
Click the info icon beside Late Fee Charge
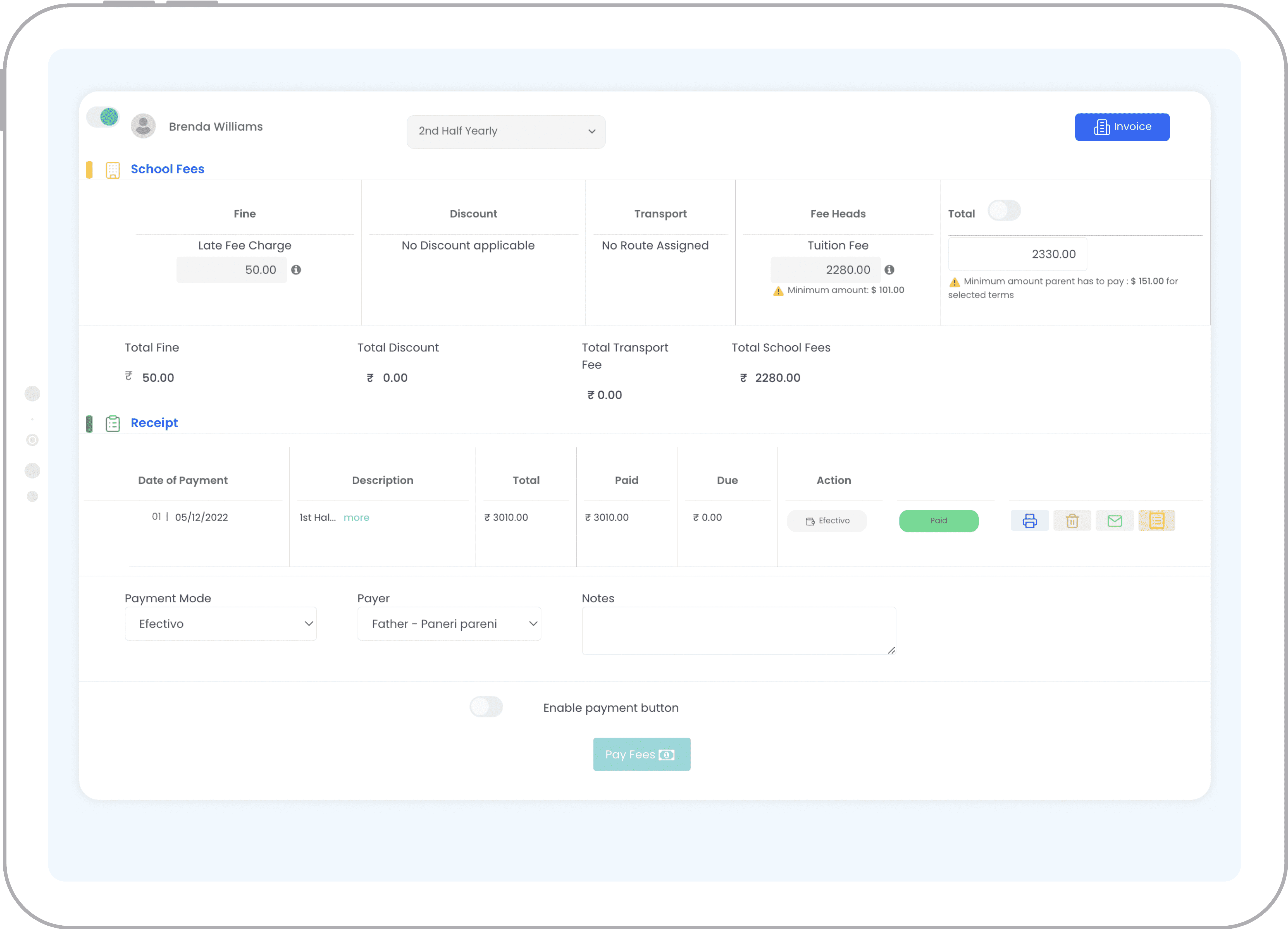click(x=296, y=270)
